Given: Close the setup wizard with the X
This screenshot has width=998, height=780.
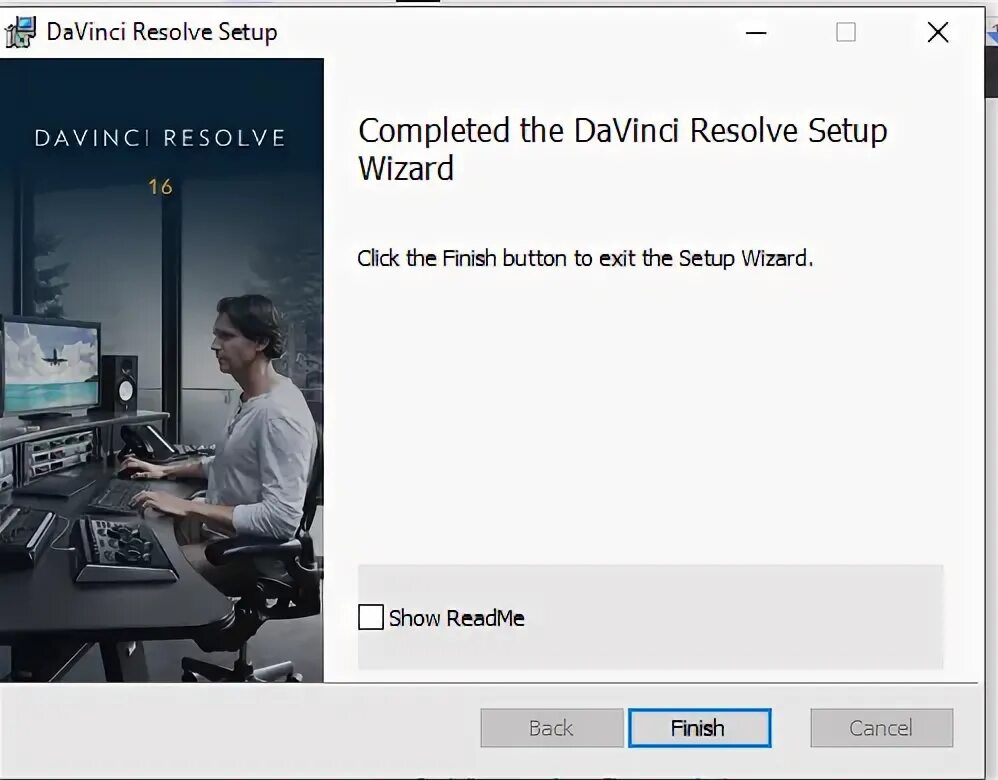Looking at the screenshot, I should point(938,32).
